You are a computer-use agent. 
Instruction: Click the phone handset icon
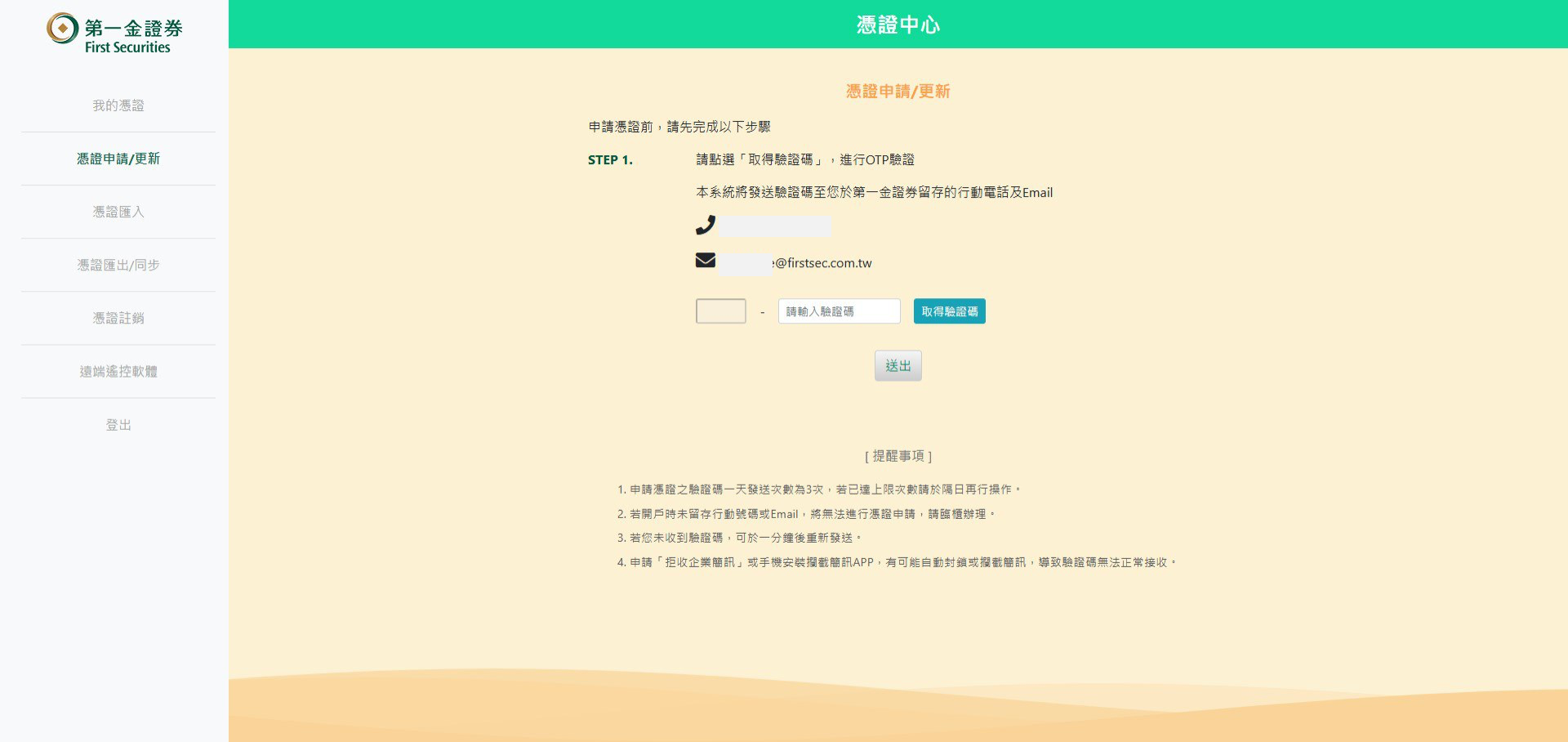click(706, 225)
